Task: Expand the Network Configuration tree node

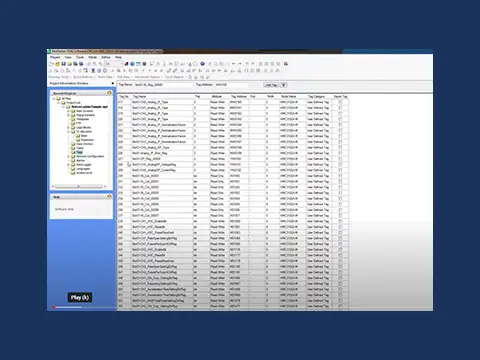Action: (69, 156)
